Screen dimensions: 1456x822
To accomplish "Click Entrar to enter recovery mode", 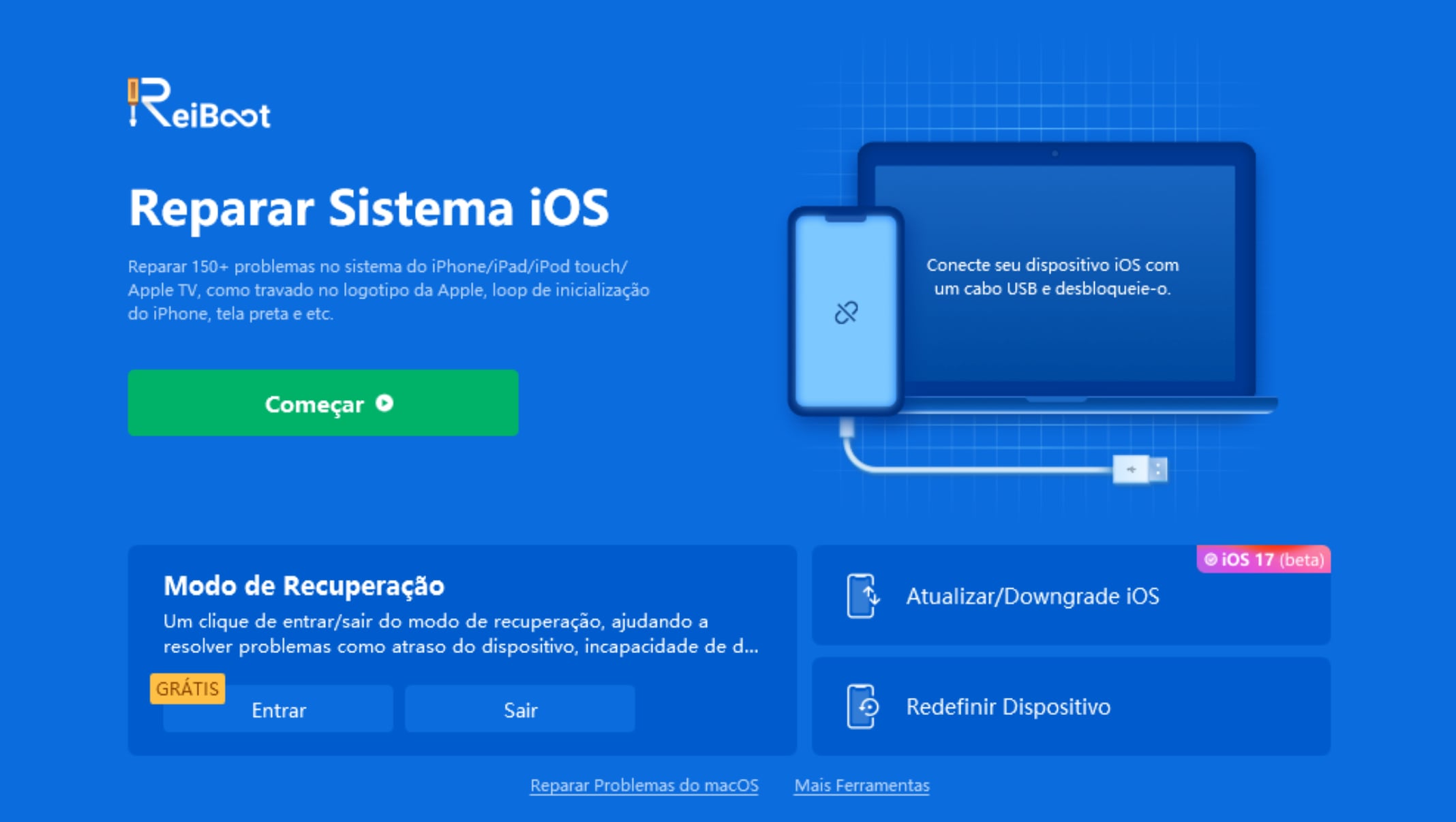I will [278, 710].
